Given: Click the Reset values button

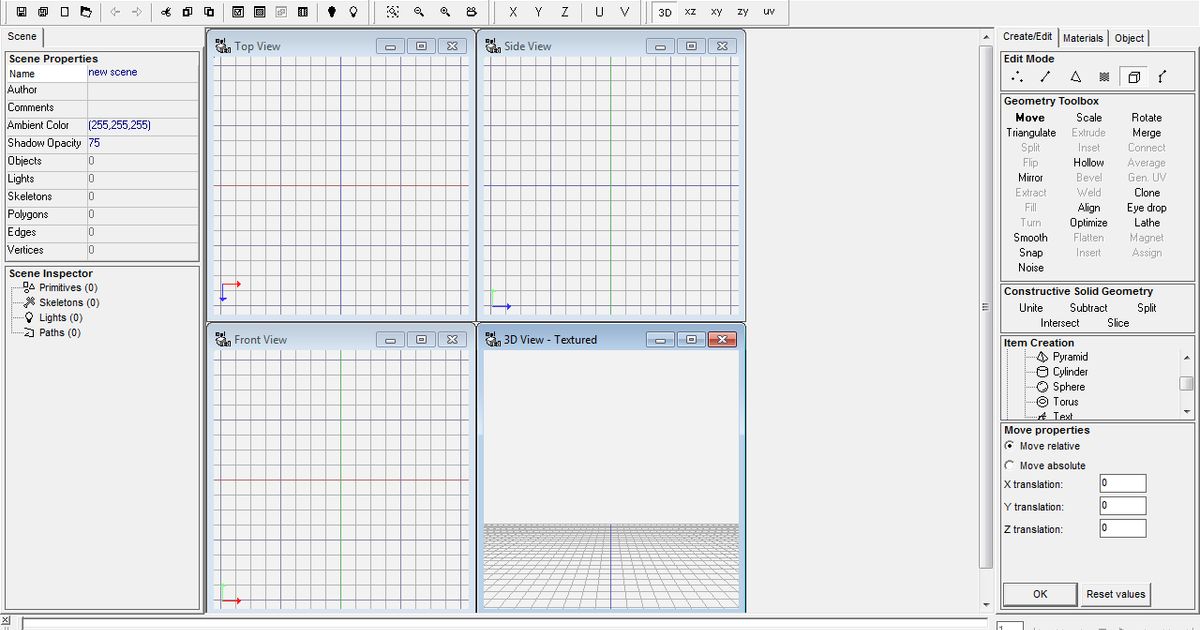Looking at the screenshot, I should [1116, 594].
